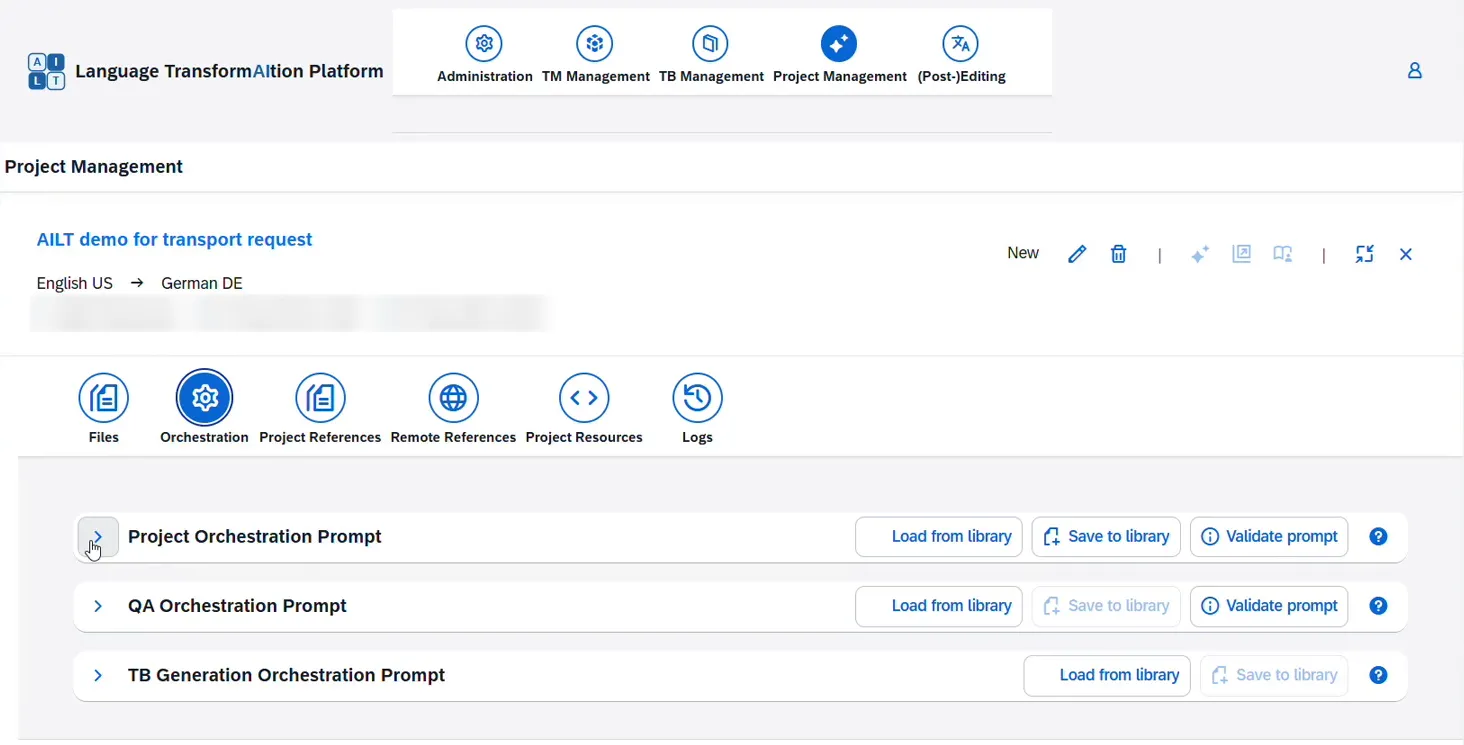Open TB Management from top navigation

pyautogui.click(x=710, y=44)
